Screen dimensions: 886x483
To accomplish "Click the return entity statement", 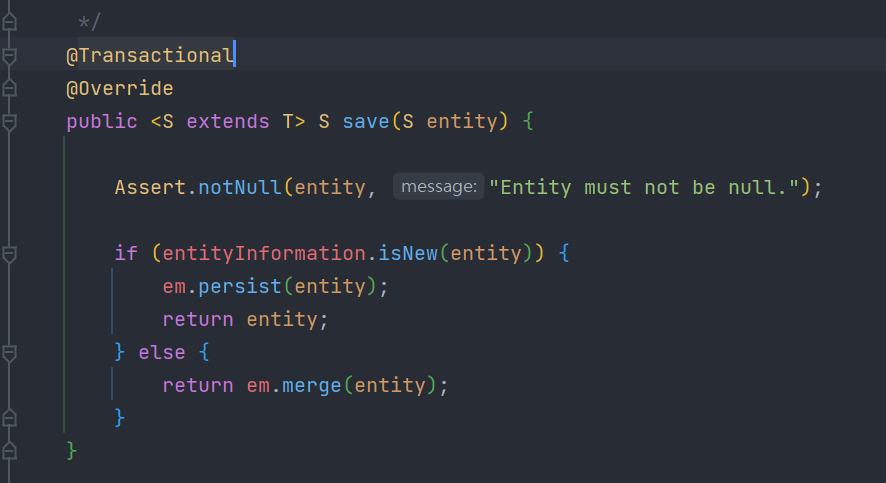I will (x=245, y=320).
